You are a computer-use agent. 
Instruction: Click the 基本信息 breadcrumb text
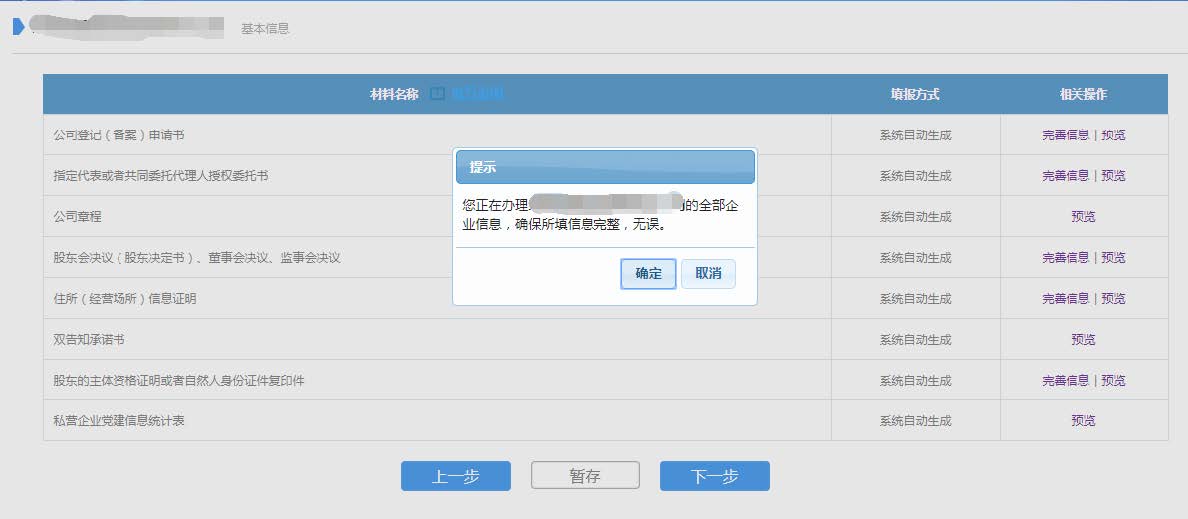click(x=265, y=29)
